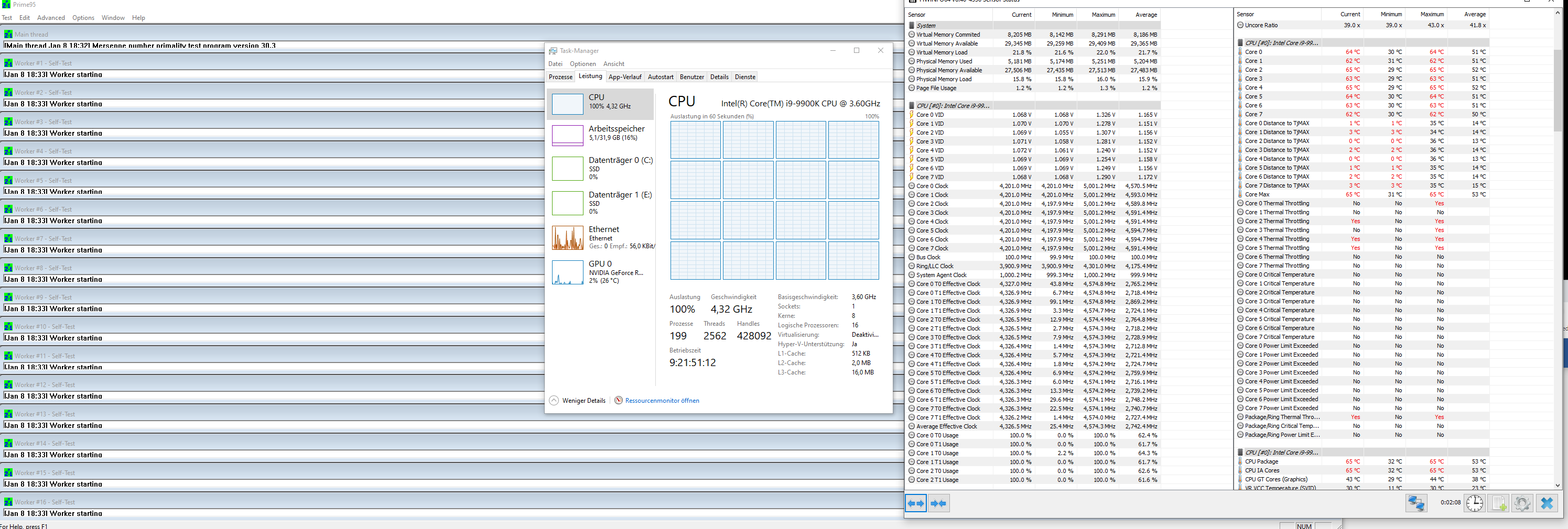Open the Window menu in Prime95
The image size is (1568, 529).
[x=113, y=18]
